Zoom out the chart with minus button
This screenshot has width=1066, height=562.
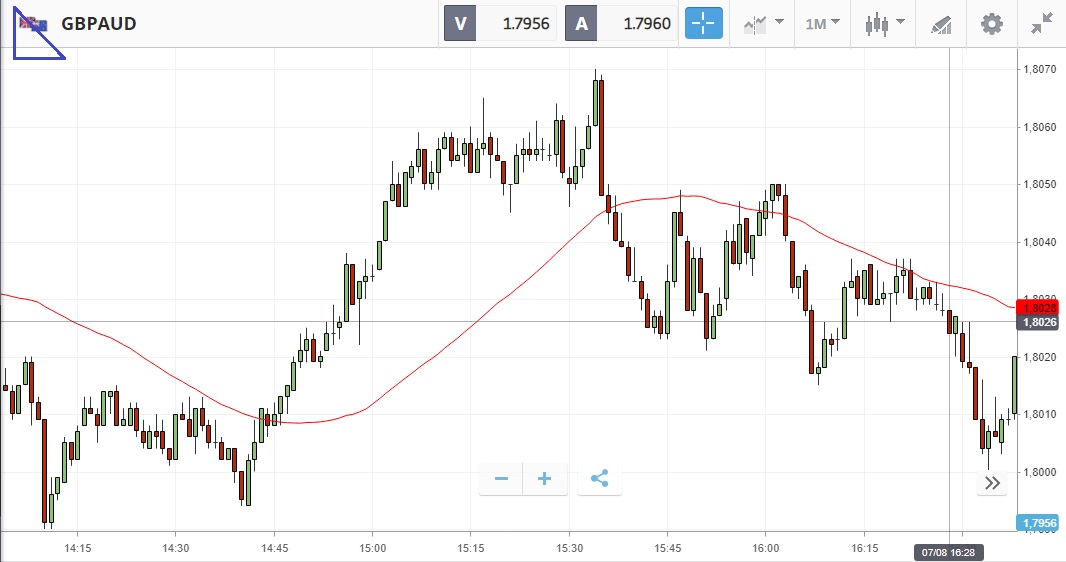pyautogui.click(x=501, y=479)
